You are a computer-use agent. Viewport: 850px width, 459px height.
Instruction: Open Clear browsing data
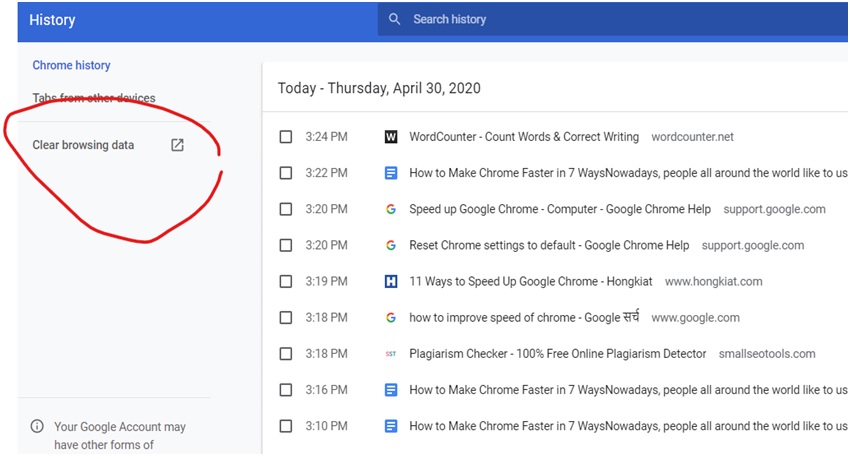(83, 145)
